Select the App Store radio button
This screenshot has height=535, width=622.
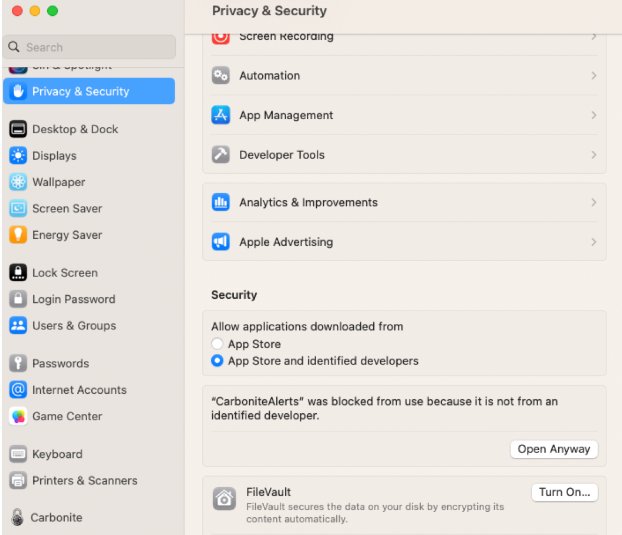(217, 344)
